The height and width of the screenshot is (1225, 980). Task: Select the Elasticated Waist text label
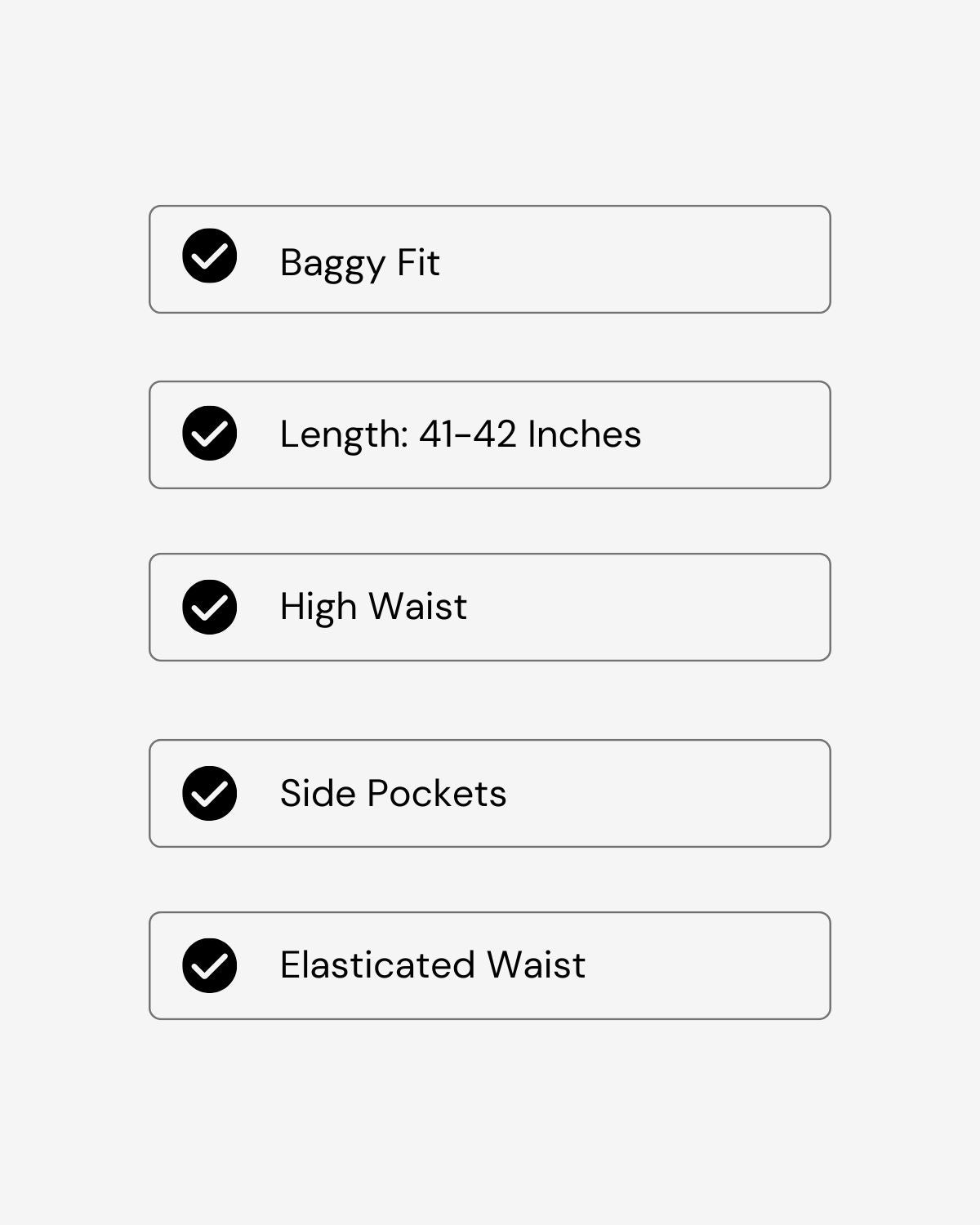432,964
